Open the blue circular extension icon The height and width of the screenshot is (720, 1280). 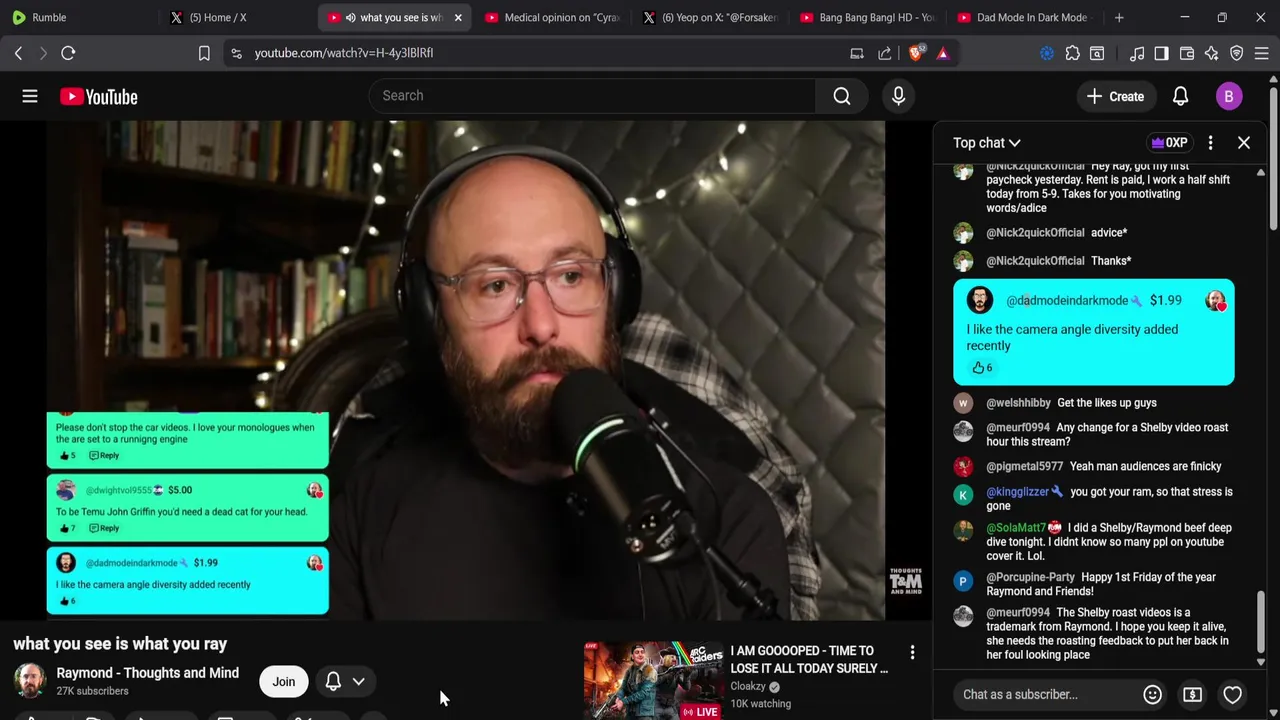[1047, 53]
